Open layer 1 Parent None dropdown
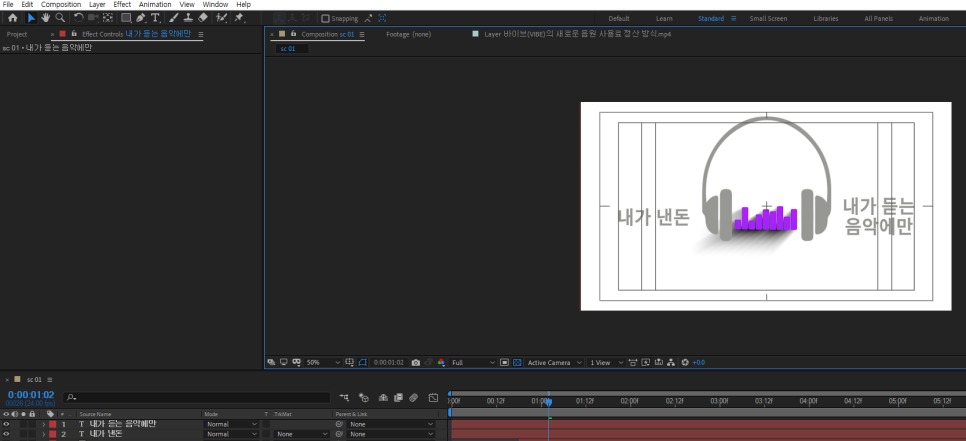 tap(391, 424)
